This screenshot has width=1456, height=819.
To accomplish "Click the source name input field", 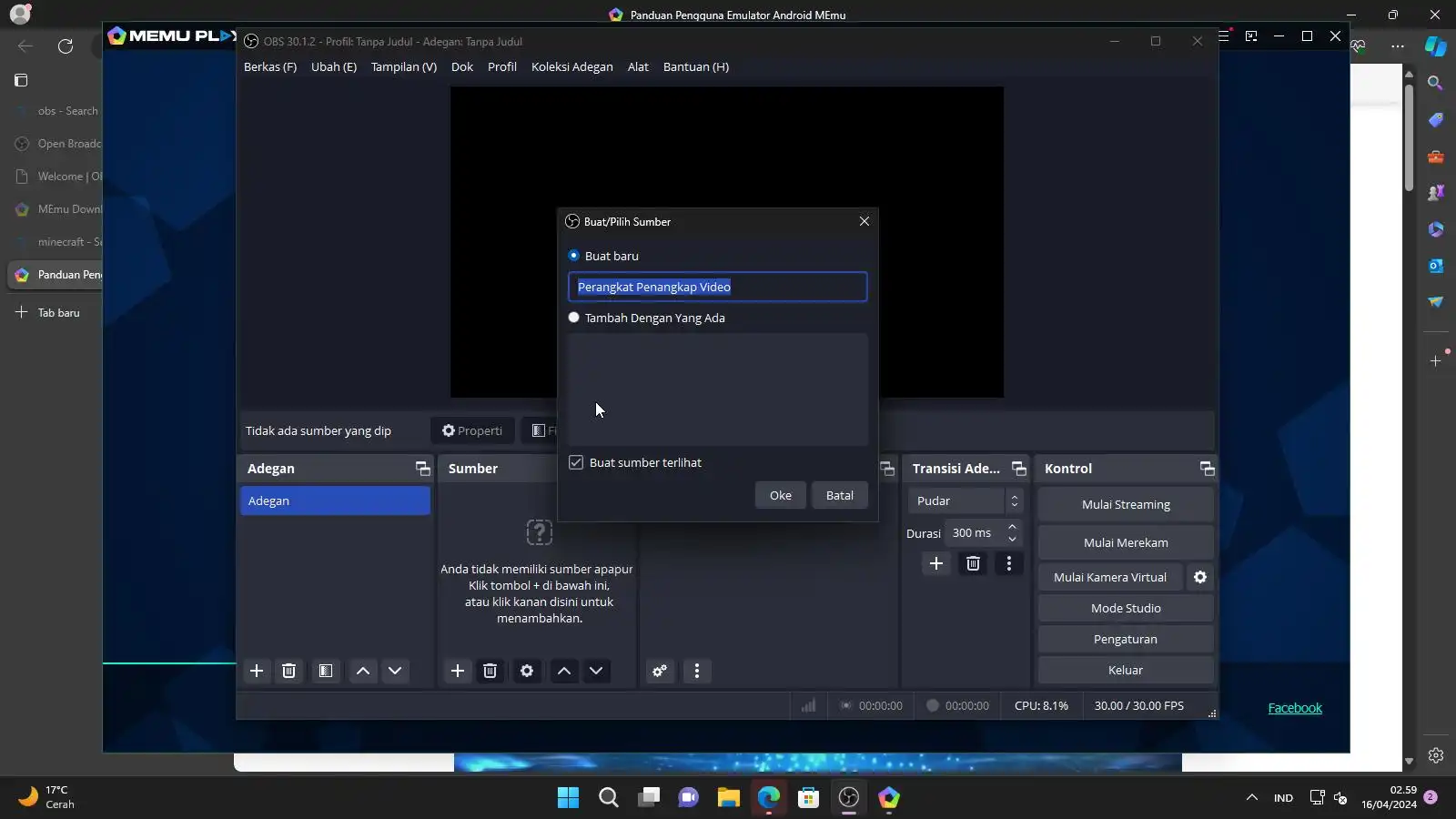I will pyautogui.click(x=718, y=287).
